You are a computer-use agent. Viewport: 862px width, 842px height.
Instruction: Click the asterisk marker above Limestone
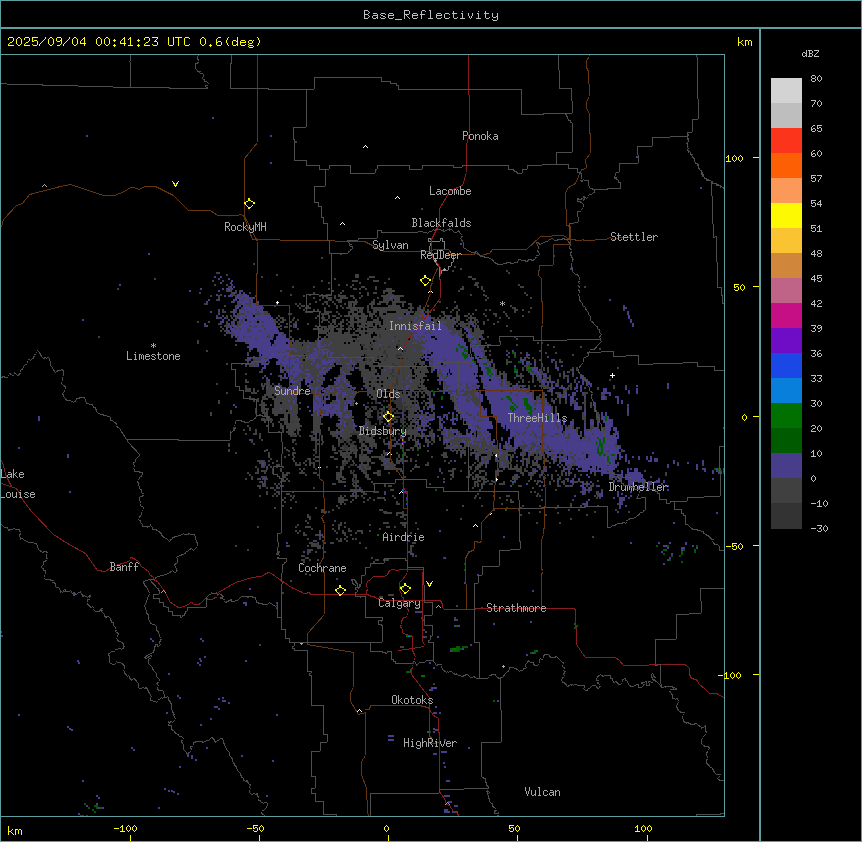(x=153, y=346)
